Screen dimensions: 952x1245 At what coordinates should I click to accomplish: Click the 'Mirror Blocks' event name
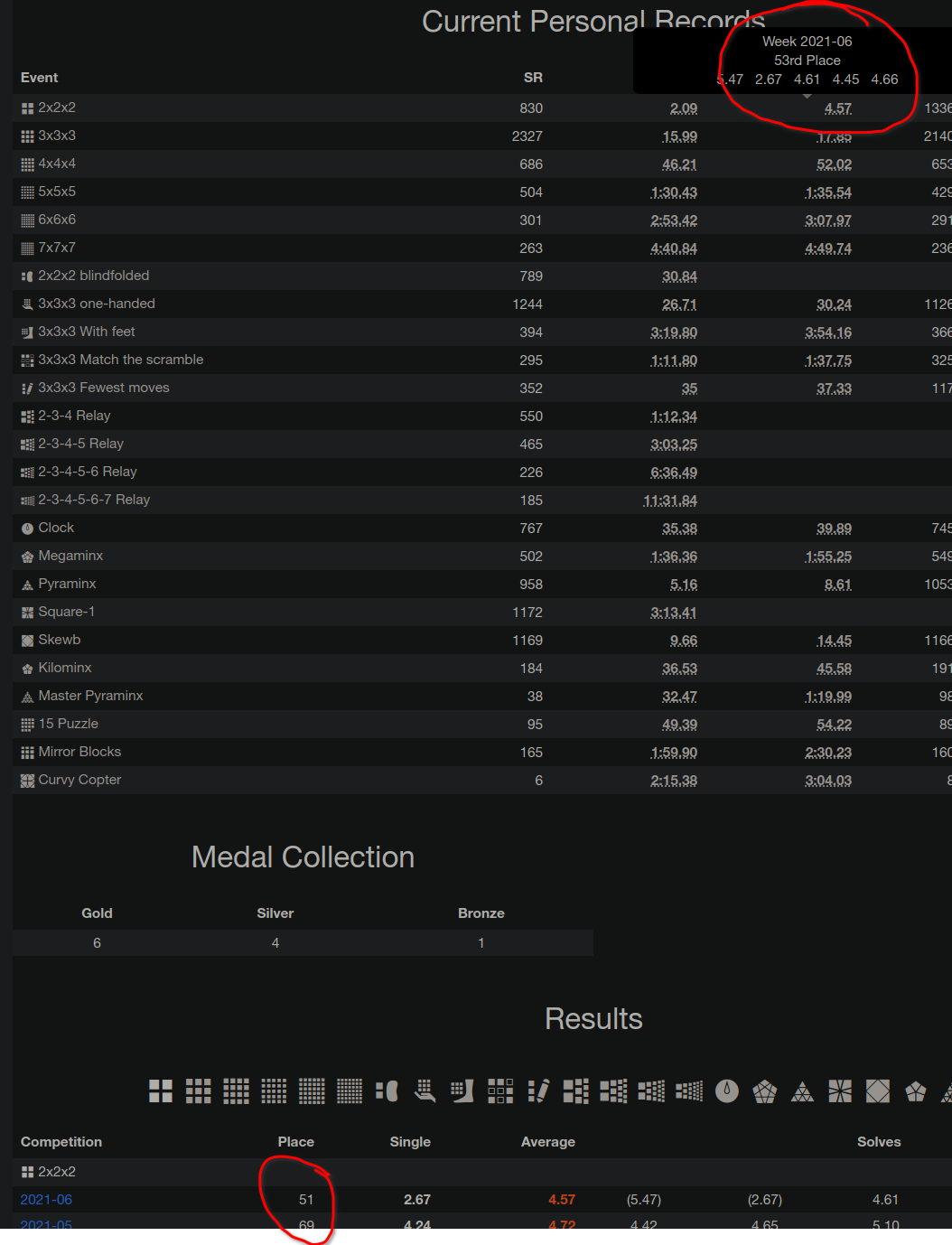point(79,752)
